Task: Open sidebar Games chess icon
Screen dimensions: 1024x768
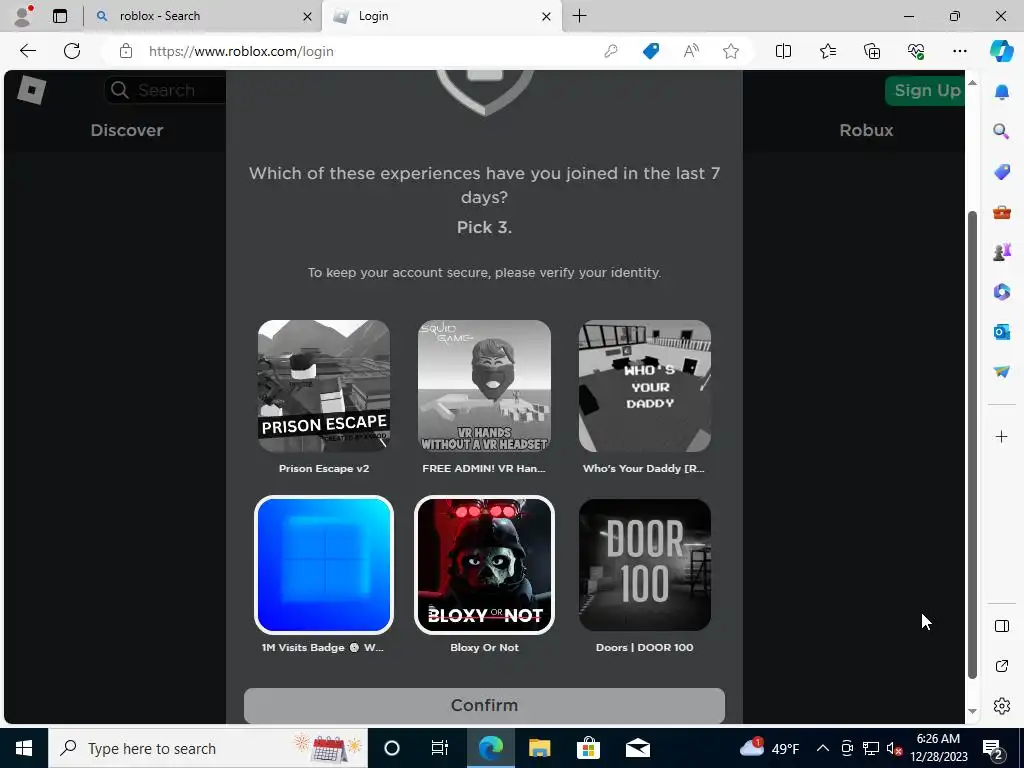Action: pos(1001,251)
